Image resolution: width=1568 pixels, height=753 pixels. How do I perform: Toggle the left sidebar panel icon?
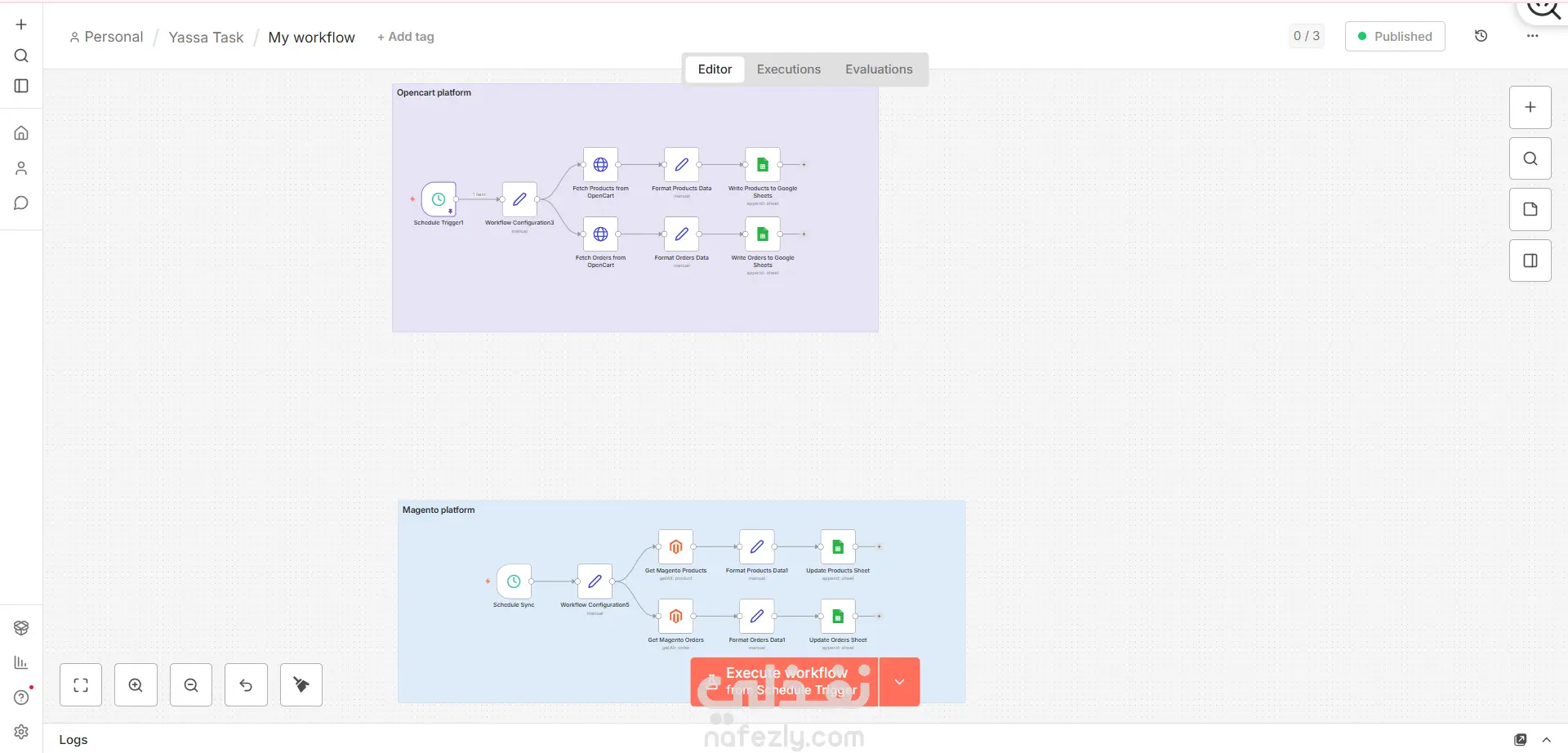[x=21, y=86]
